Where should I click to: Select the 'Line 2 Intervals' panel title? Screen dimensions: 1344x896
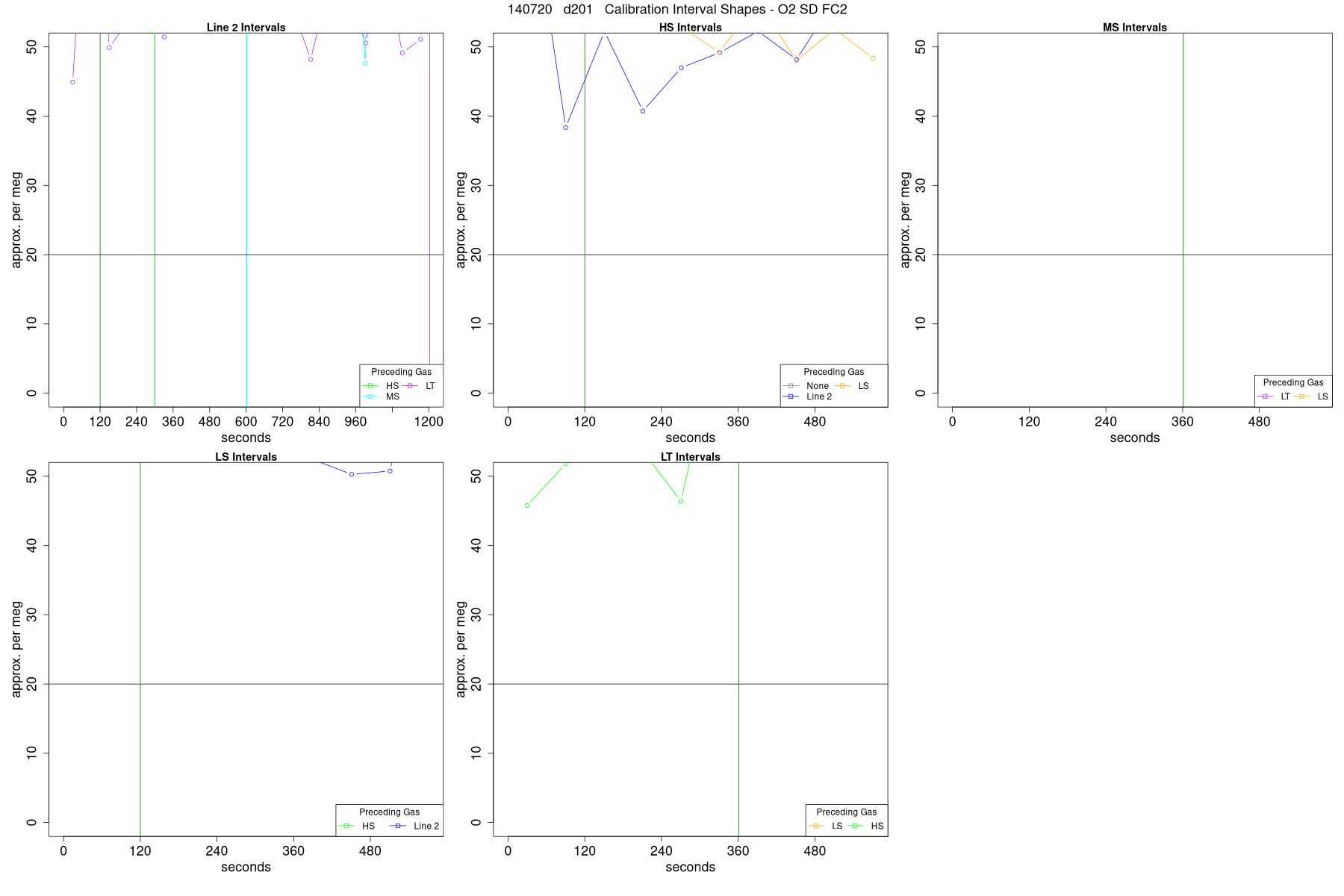246,28
